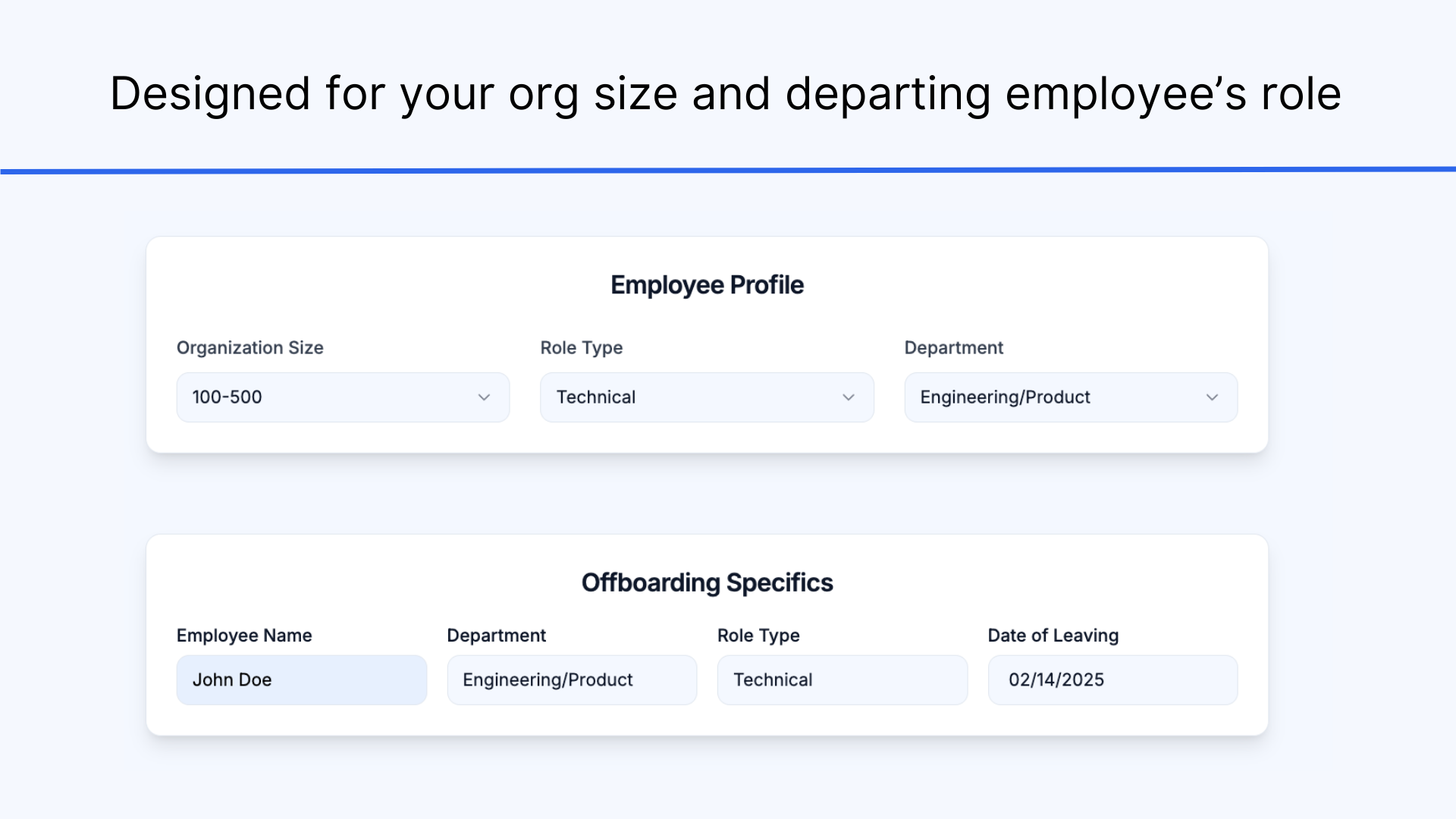The image size is (1456, 819).
Task: Open the Organization Size dropdown showing 100-500
Action: pos(343,397)
